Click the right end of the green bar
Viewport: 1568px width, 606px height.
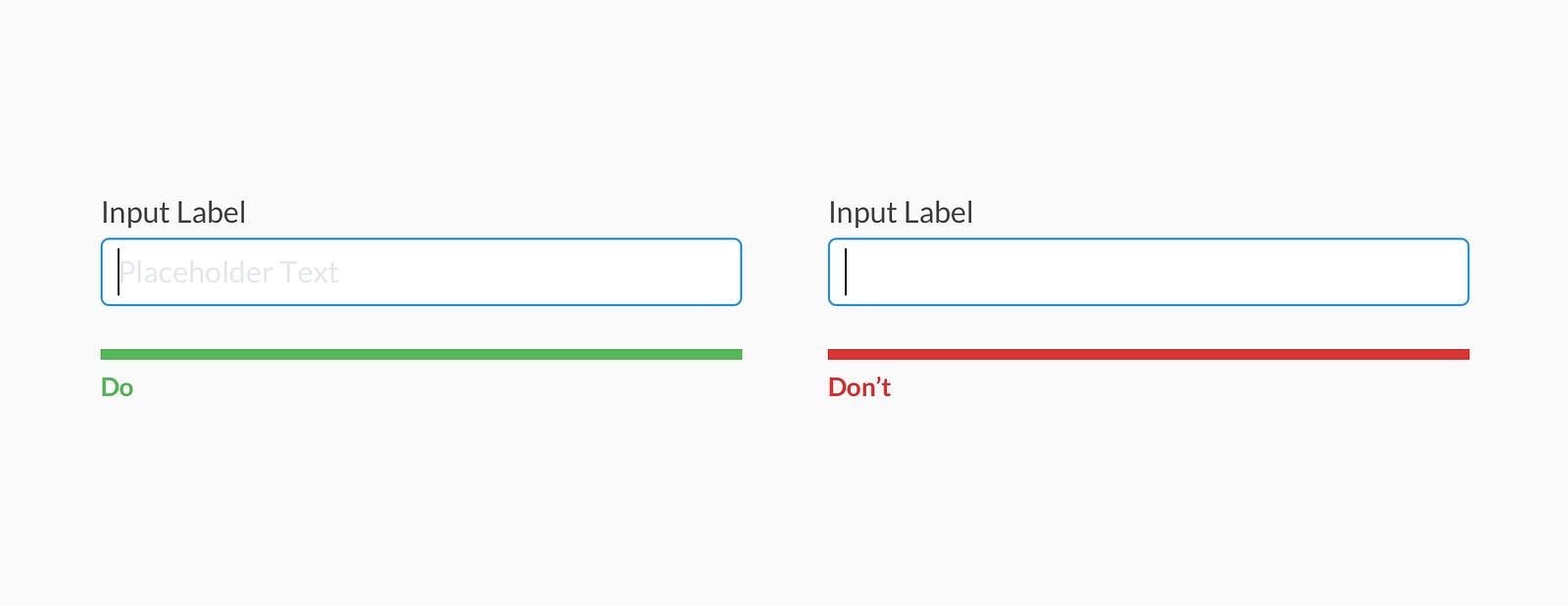coord(737,353)
